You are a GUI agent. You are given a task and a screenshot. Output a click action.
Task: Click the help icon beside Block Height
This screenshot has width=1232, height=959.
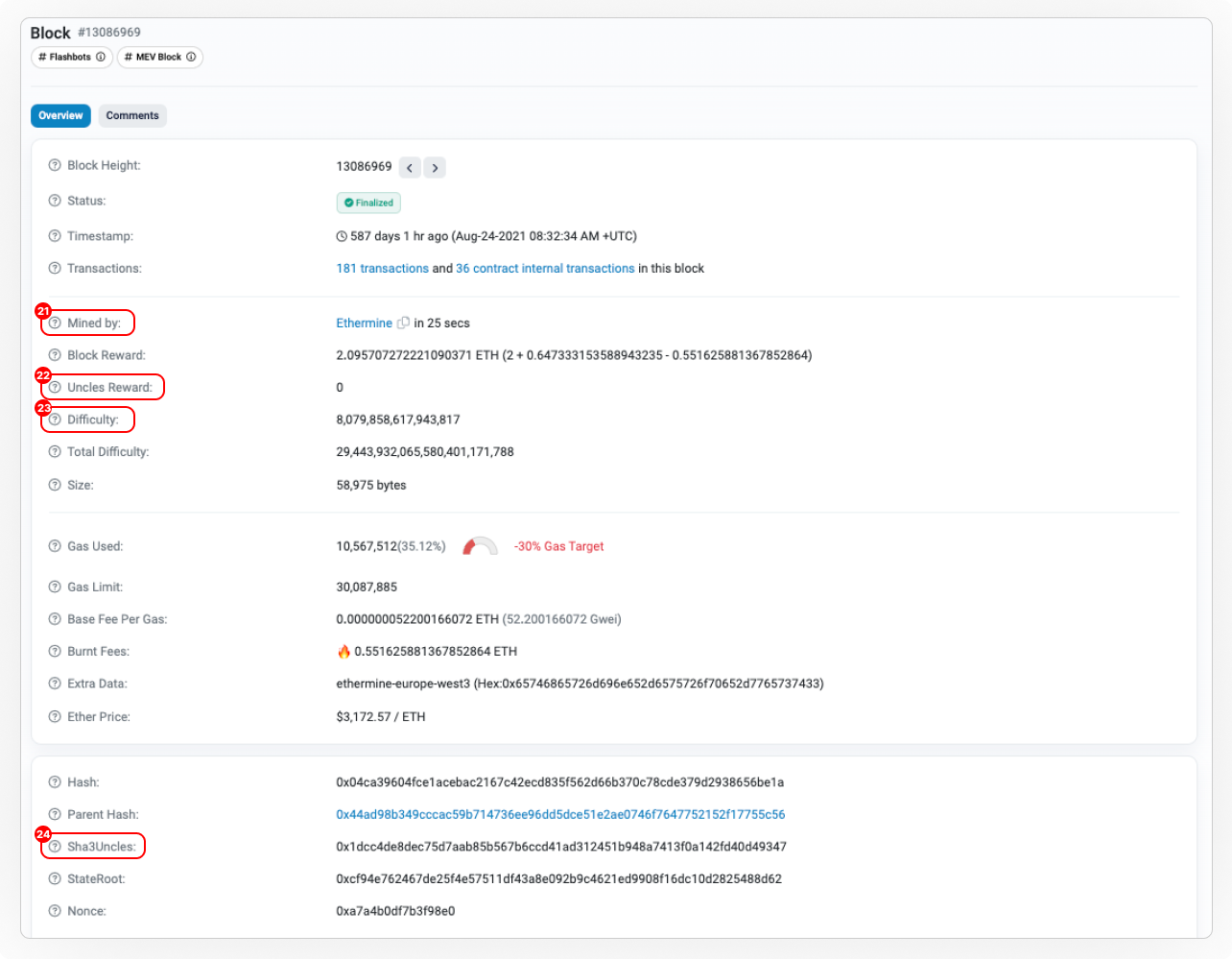coord(55,166)
